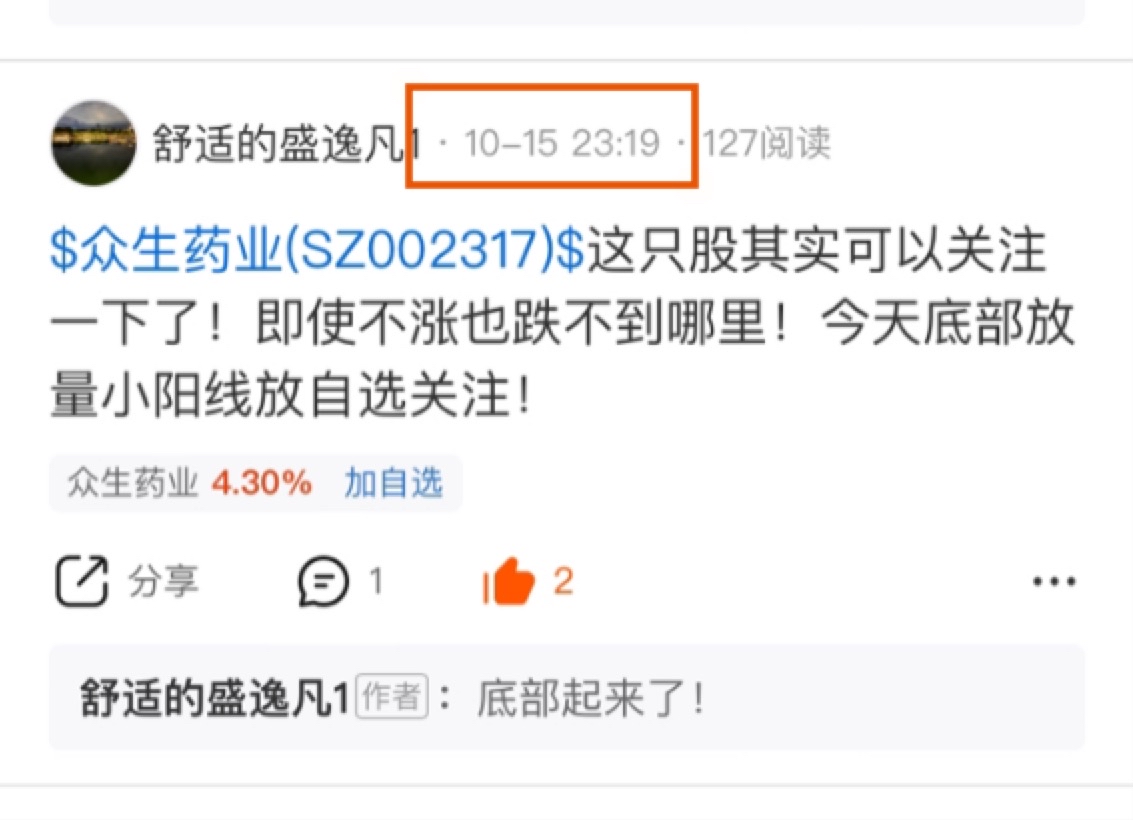The height and width of the screenshot is (820, 1133).
Task: View the poster's round avatar photo
Action: tap(93, 143)
